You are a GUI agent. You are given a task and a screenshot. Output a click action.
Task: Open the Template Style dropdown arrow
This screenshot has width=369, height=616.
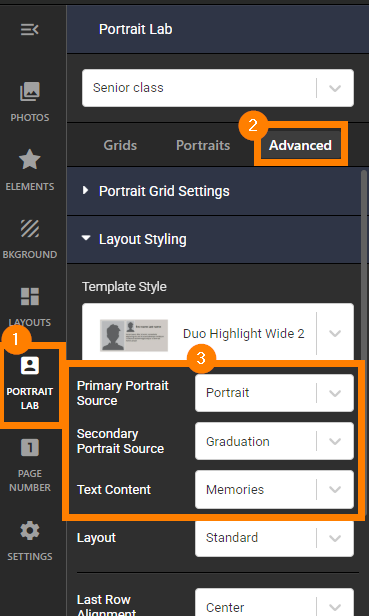(335, 333)
